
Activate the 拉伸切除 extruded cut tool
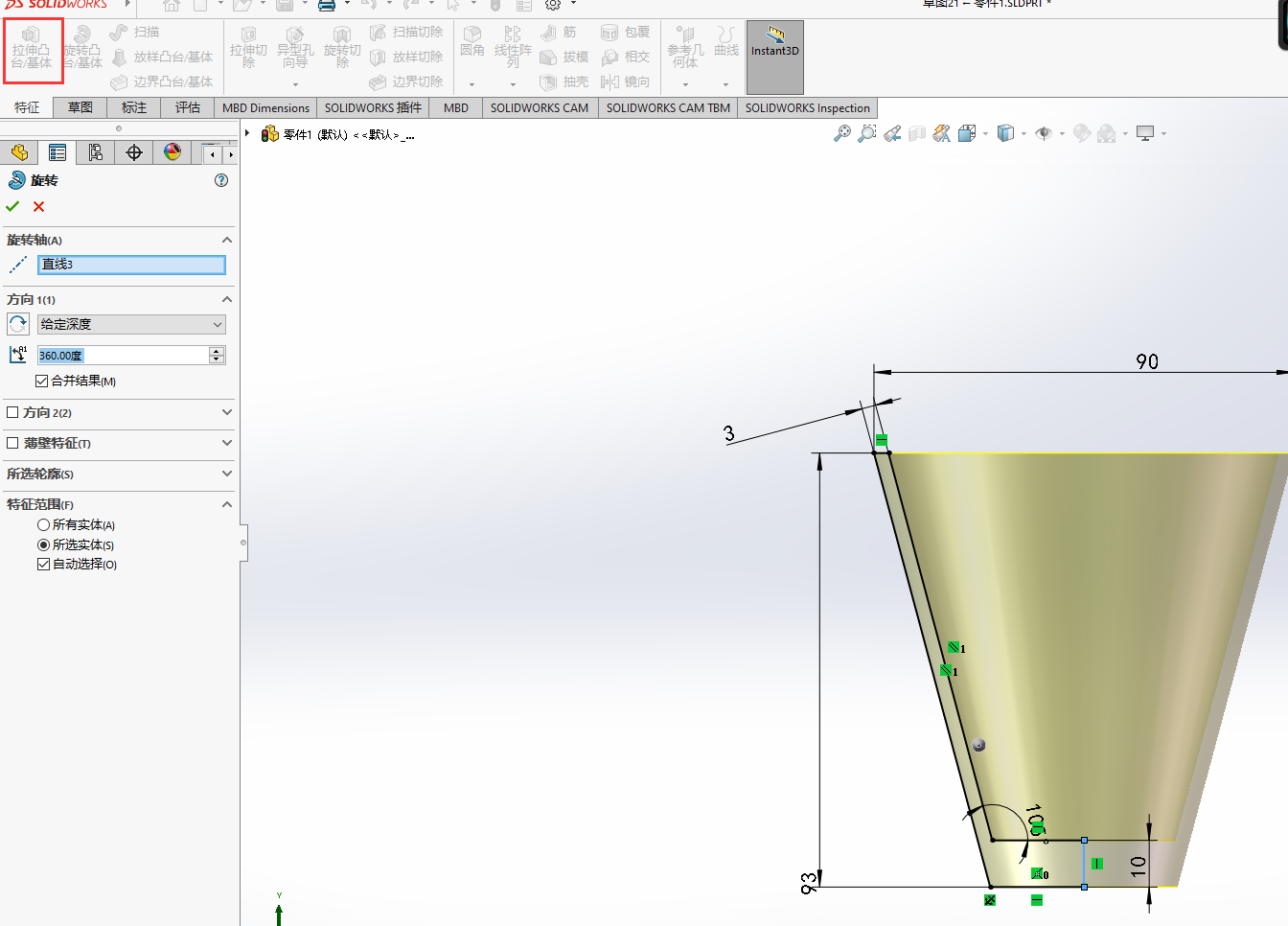point(248,48)
